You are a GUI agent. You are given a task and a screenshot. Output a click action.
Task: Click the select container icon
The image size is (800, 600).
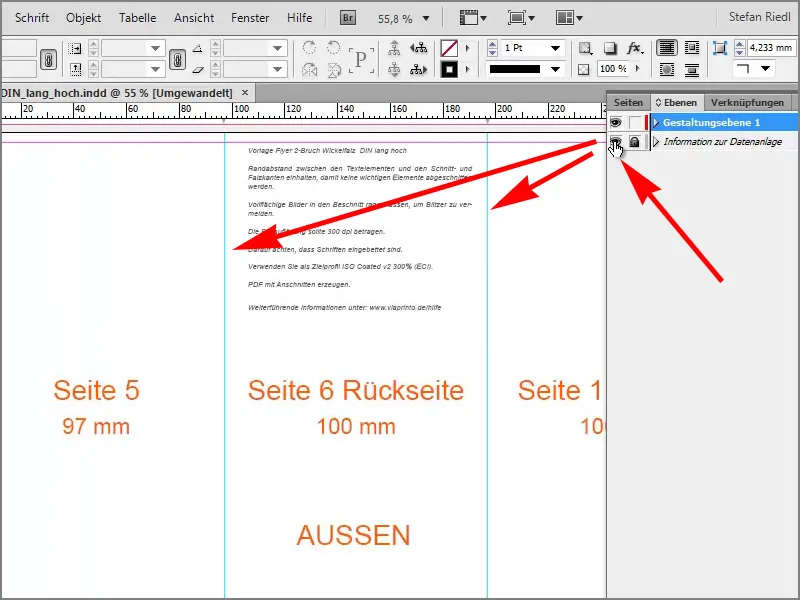click(x=394, y=48)
